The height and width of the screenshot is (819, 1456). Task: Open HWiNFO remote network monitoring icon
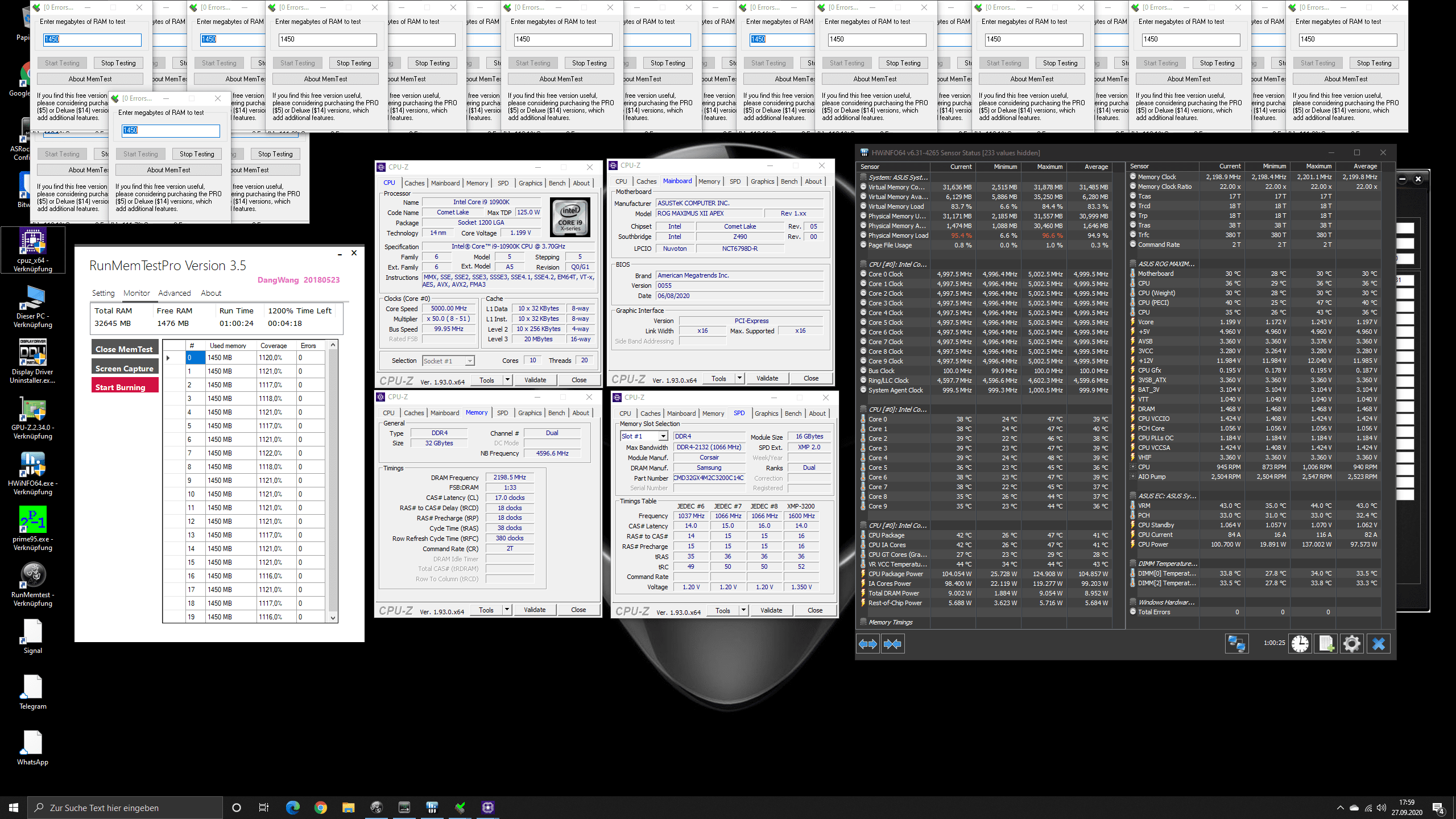click(1236, 644)
